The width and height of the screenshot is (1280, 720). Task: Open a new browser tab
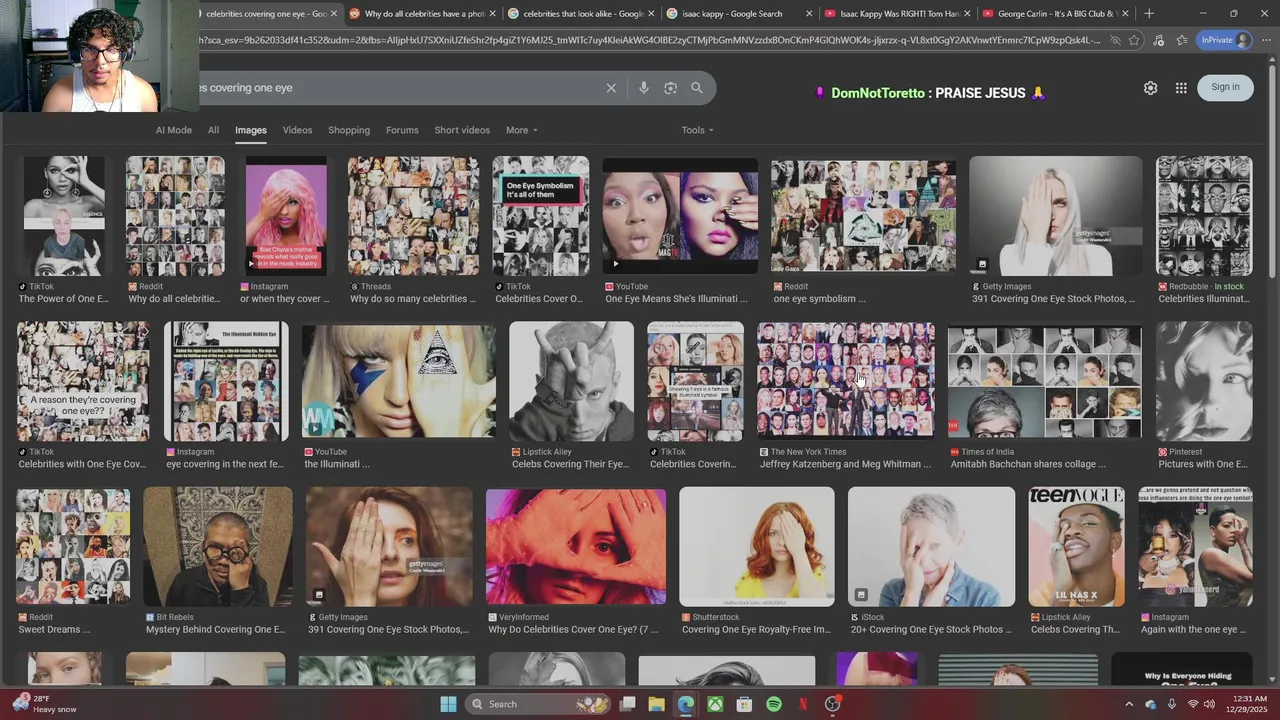(x=1149, y=14)
